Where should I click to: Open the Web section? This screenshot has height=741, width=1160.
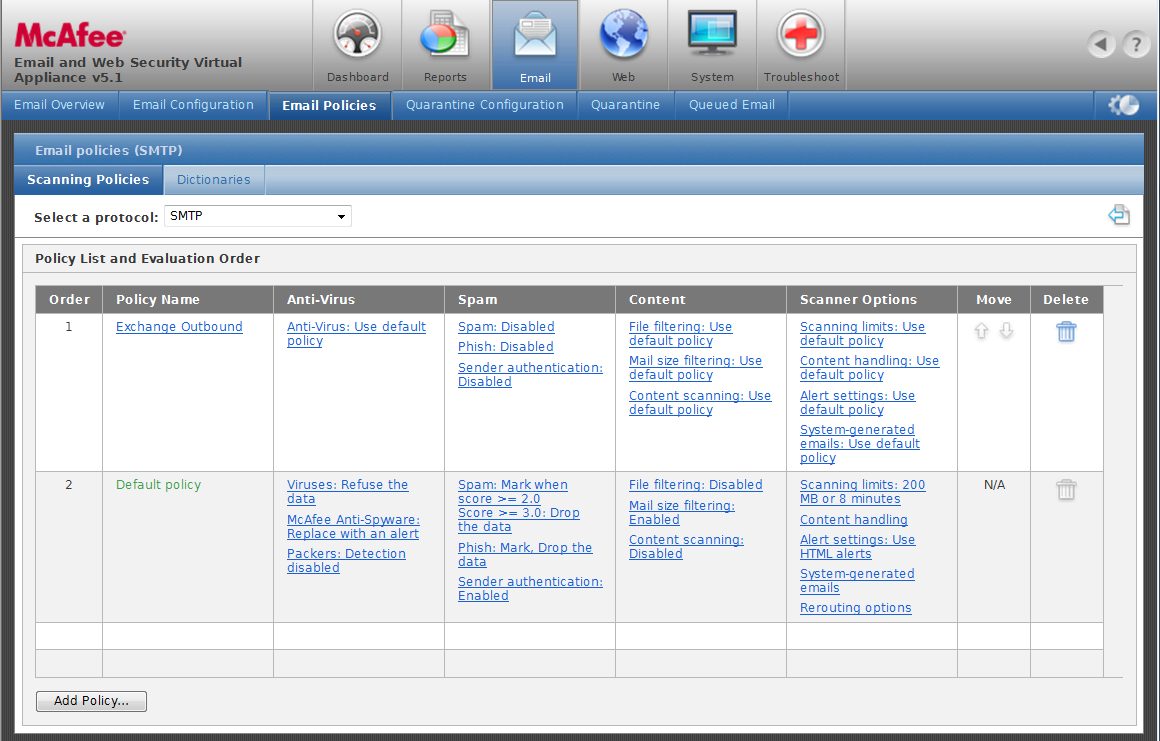(x=623, y=46)
